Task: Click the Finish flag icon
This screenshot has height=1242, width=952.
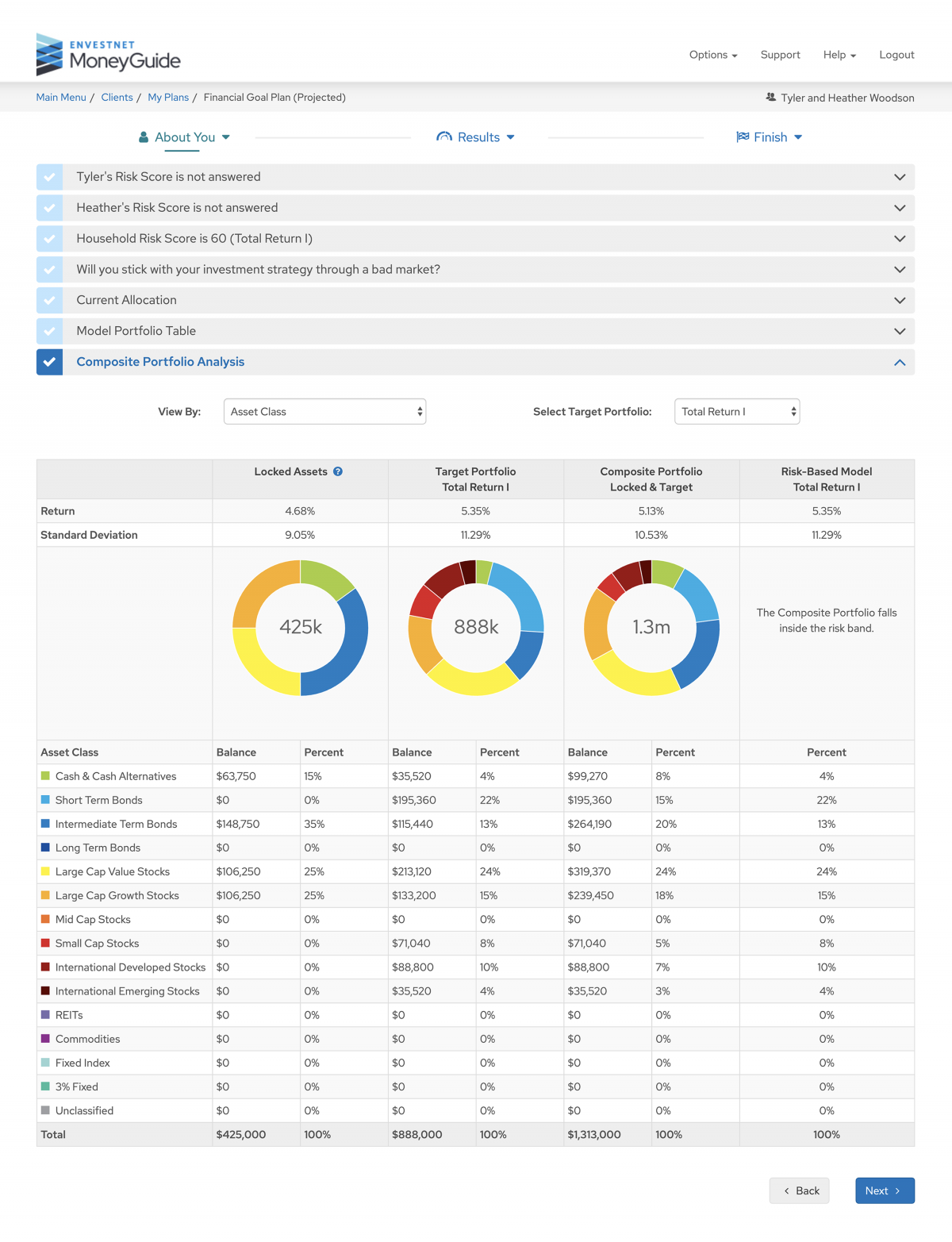Action: coord(743,137)
